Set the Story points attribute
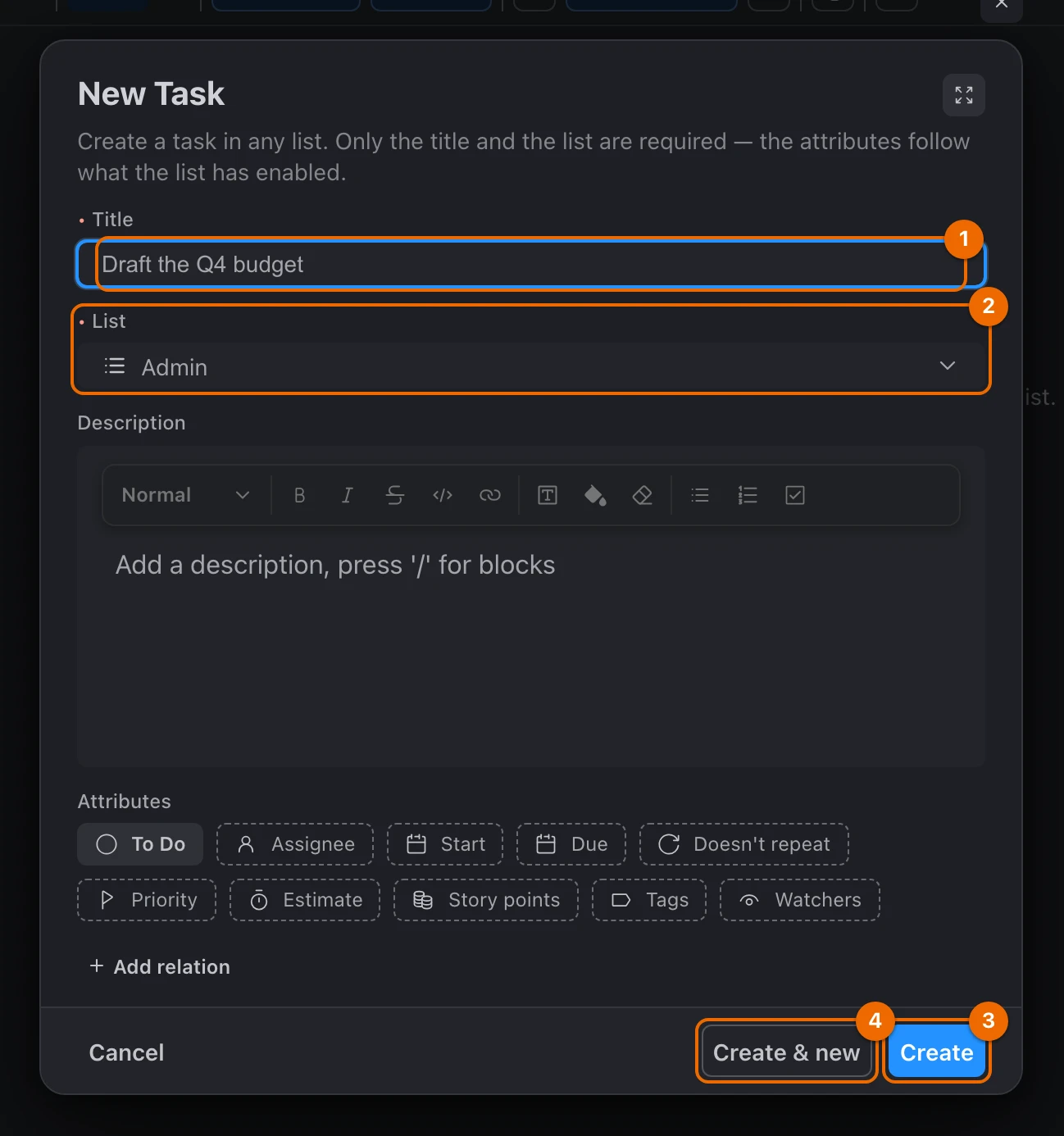This screenshot has width=1064, height=1136. tap(486, 900)
